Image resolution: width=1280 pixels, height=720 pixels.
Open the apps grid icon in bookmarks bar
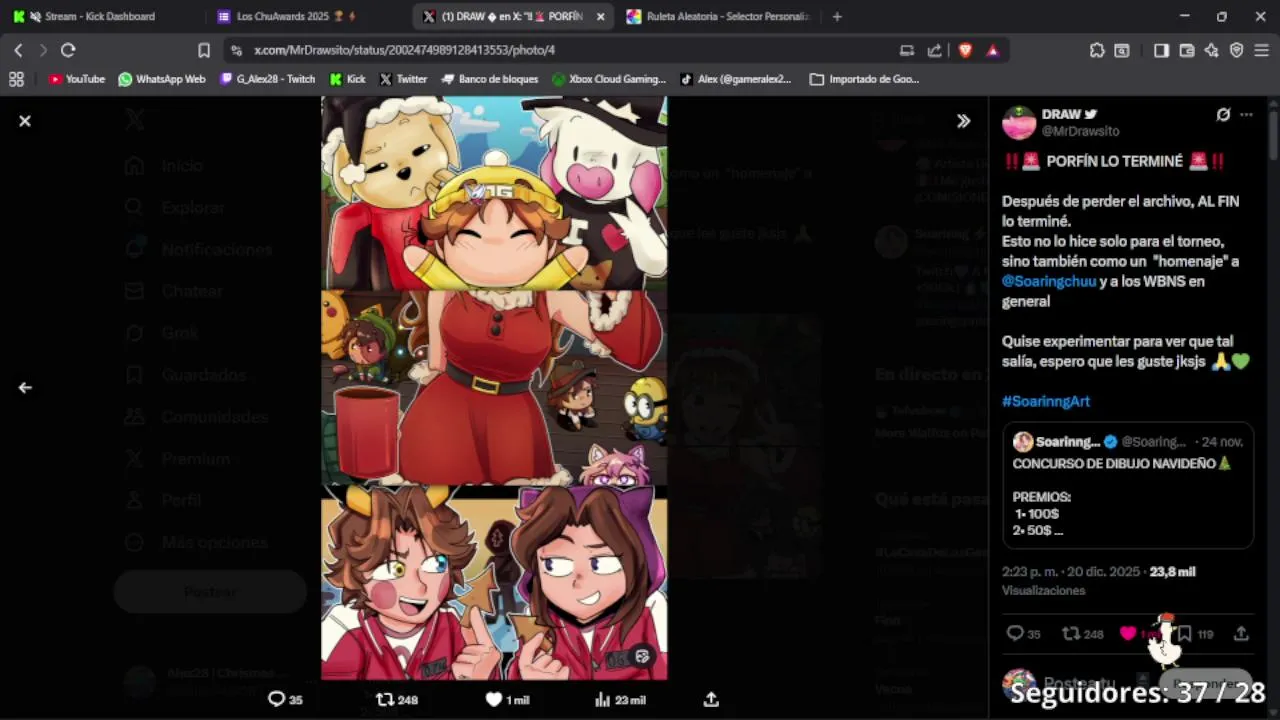click(x=16, y=79)
